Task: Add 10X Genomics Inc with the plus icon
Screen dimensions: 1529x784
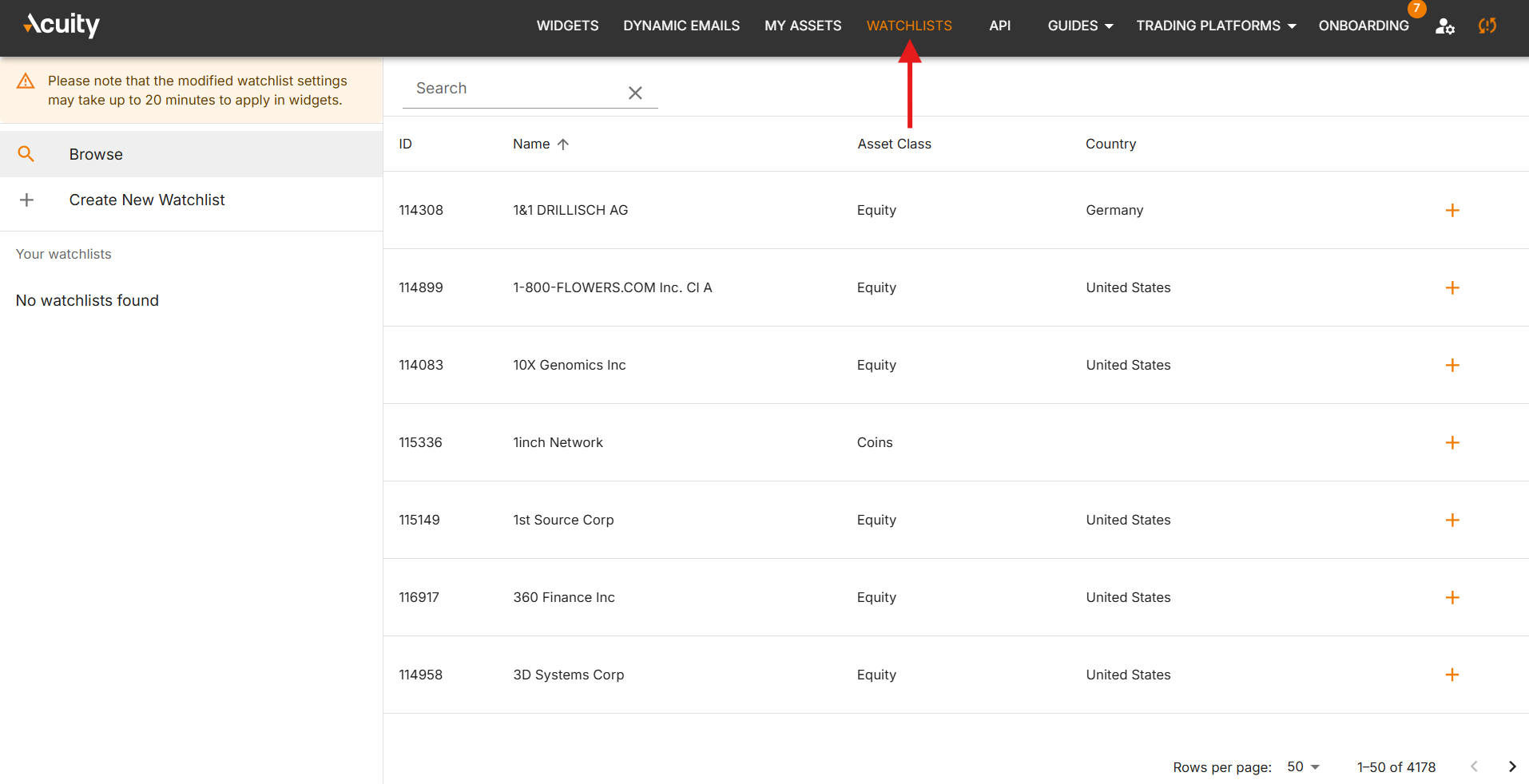Action: point(1452,365)
